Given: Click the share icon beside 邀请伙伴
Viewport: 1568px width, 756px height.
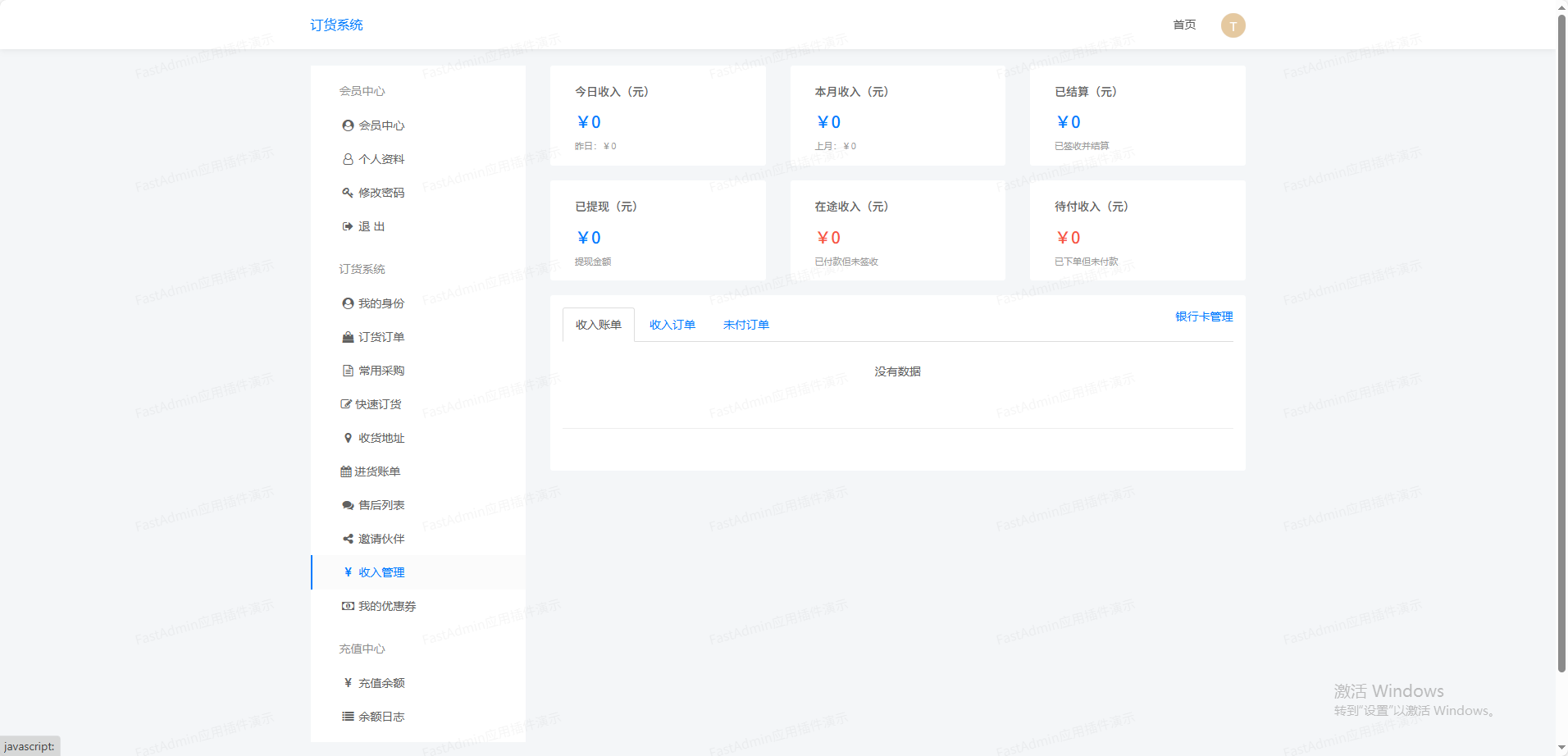Looking at the screenshot, I should [x=348, y=539].
